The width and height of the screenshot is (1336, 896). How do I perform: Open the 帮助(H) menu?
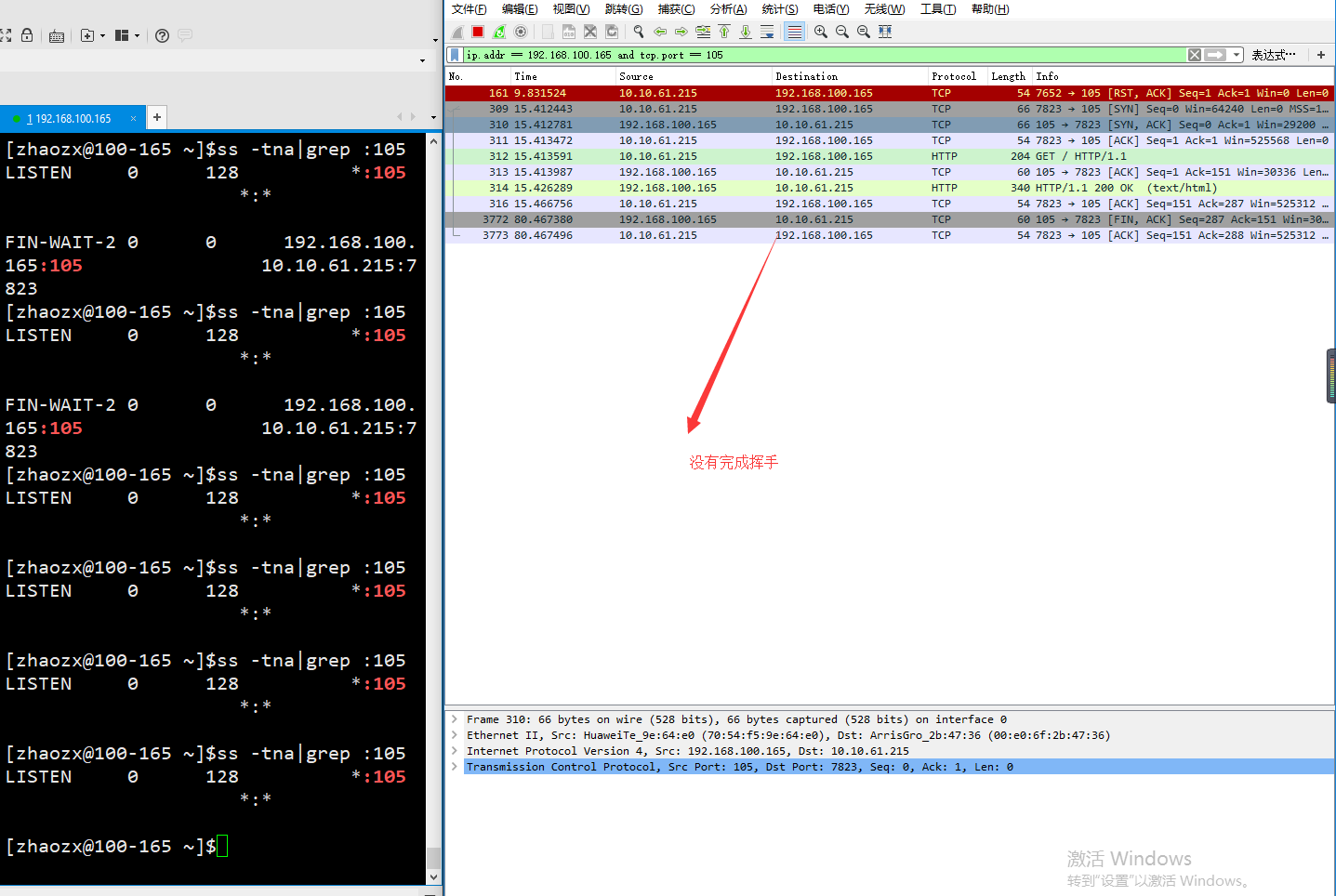pos(990,9)
